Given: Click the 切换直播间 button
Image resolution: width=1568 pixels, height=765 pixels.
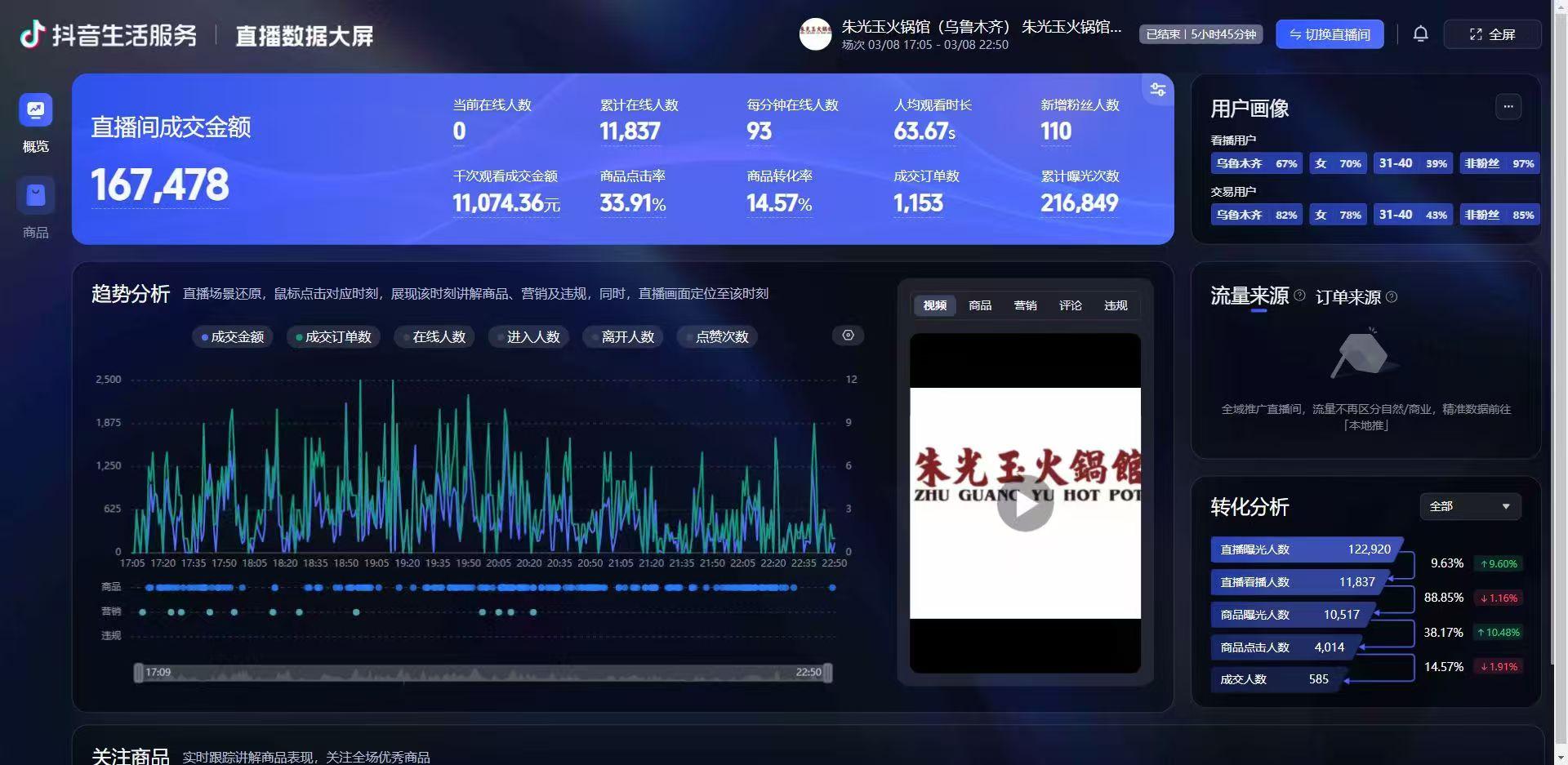Looking at the screenshot, I should coord(1329,34).
